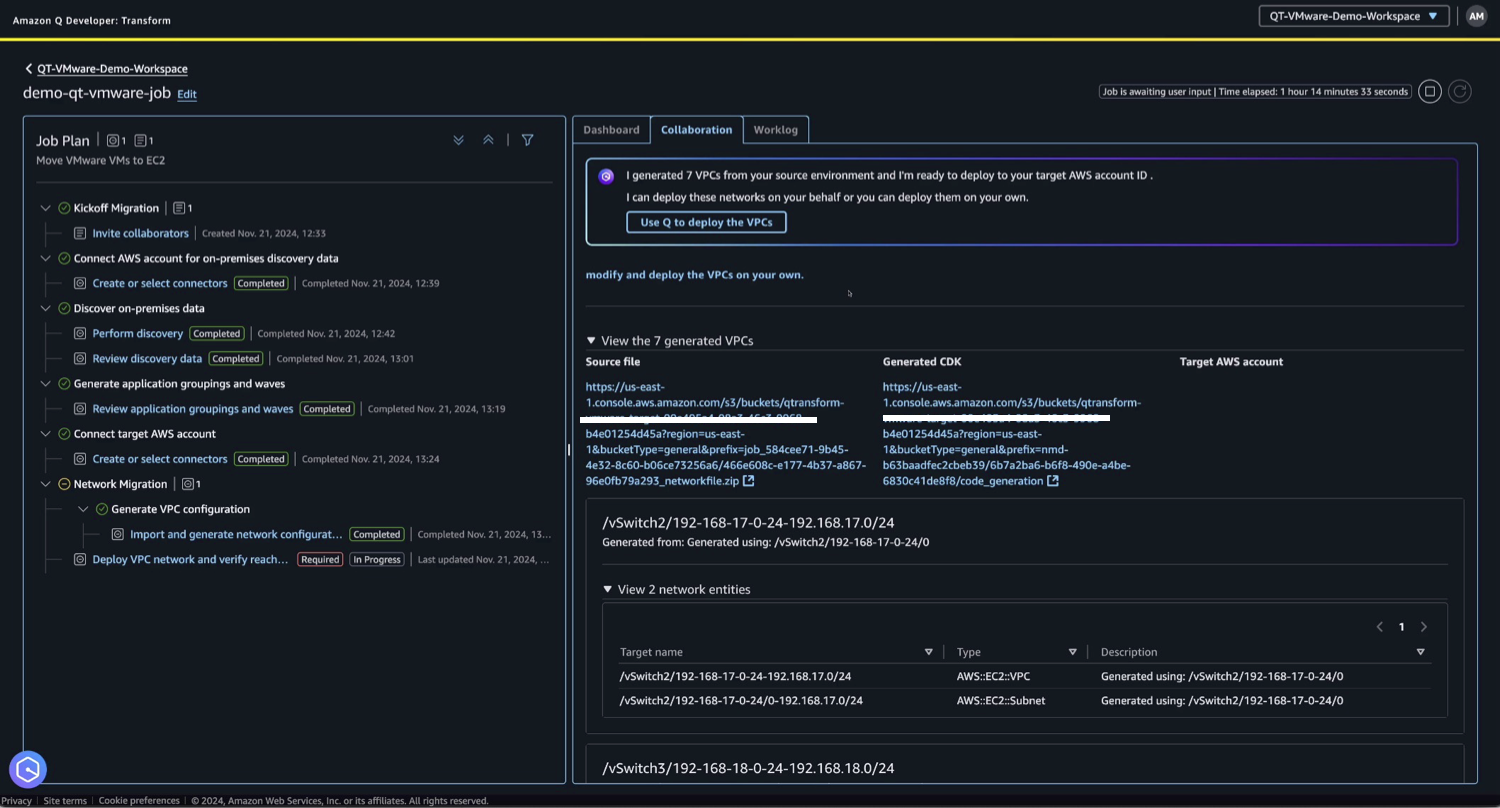Screen dimensions: 1500x808
Task: Go to the next page of network entities
Action: click(1424, 627)
